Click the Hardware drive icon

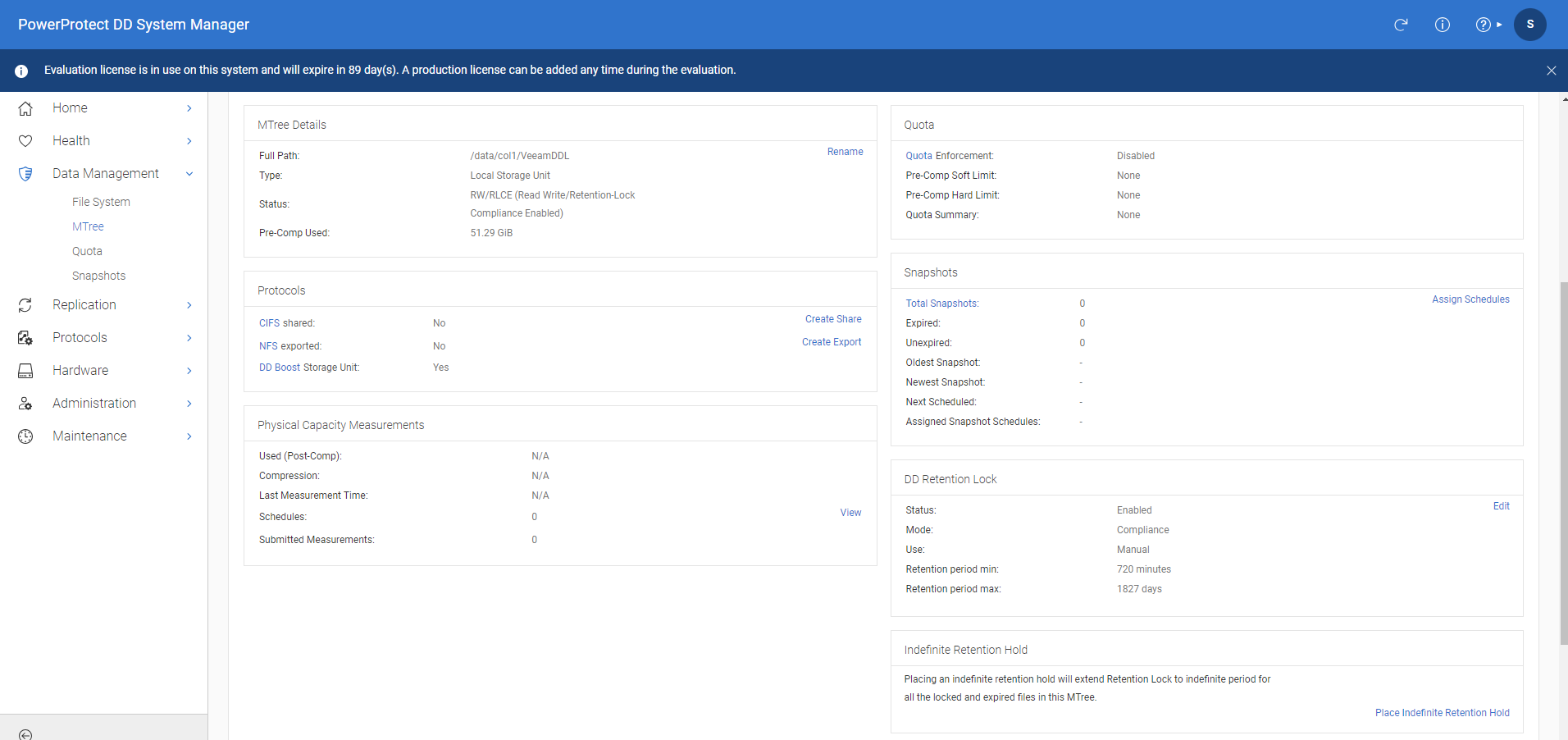tap(25, 371)
